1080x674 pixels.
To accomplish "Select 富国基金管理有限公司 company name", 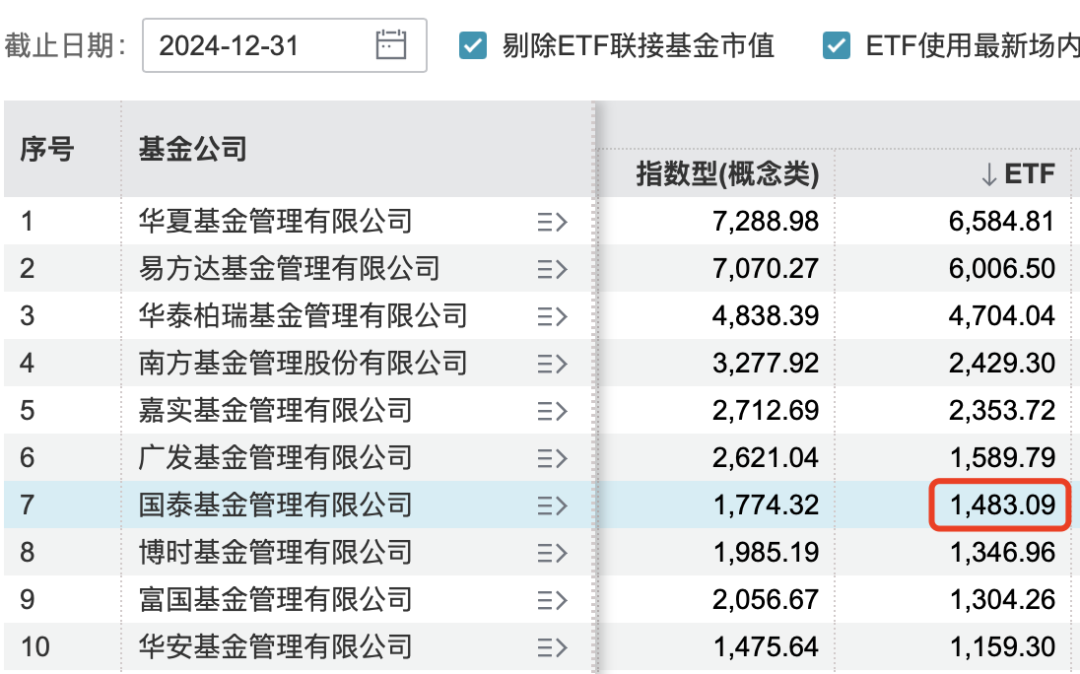I will [x=275, y=599].
